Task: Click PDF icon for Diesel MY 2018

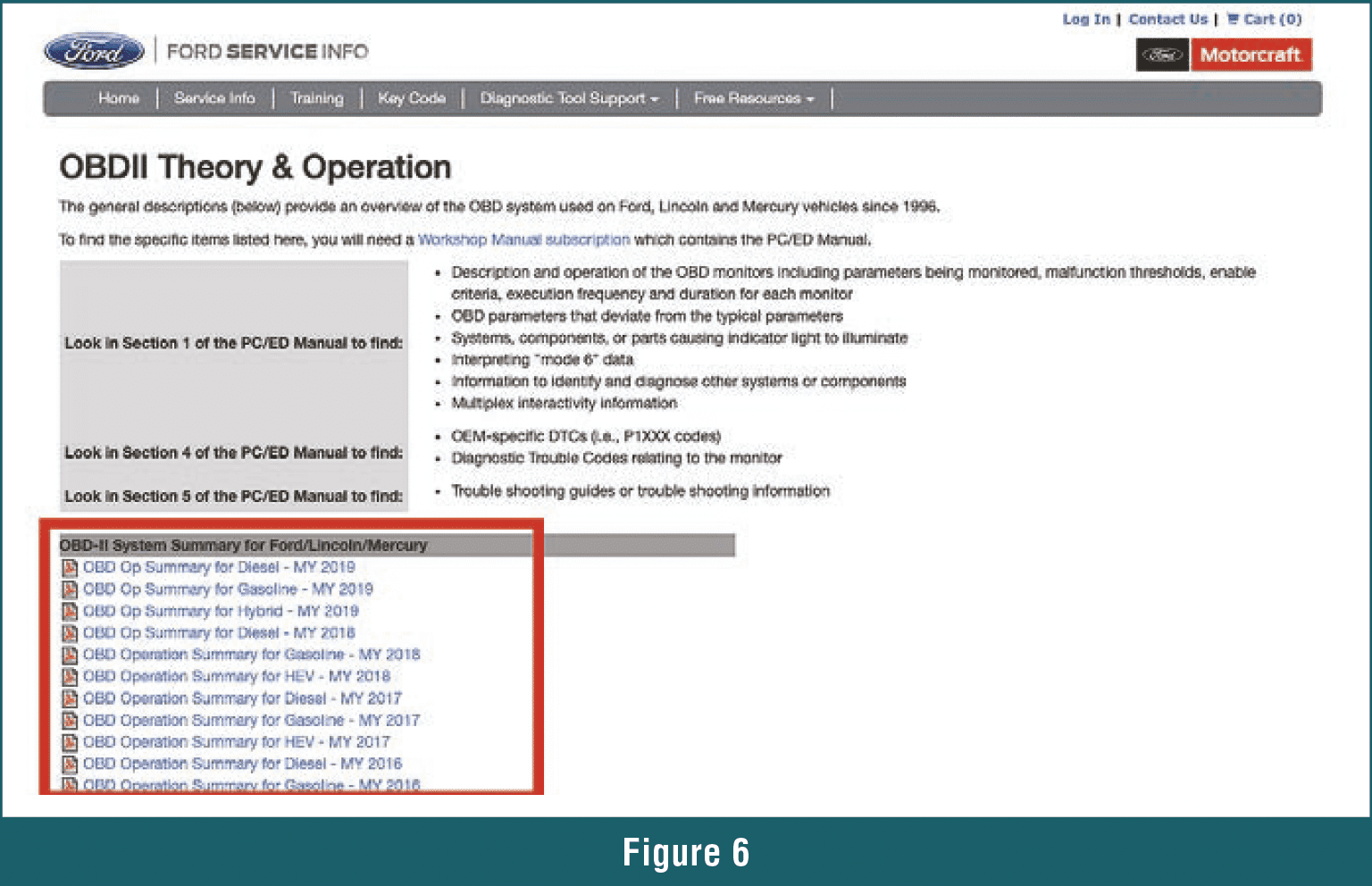Action: coord(70,633)
